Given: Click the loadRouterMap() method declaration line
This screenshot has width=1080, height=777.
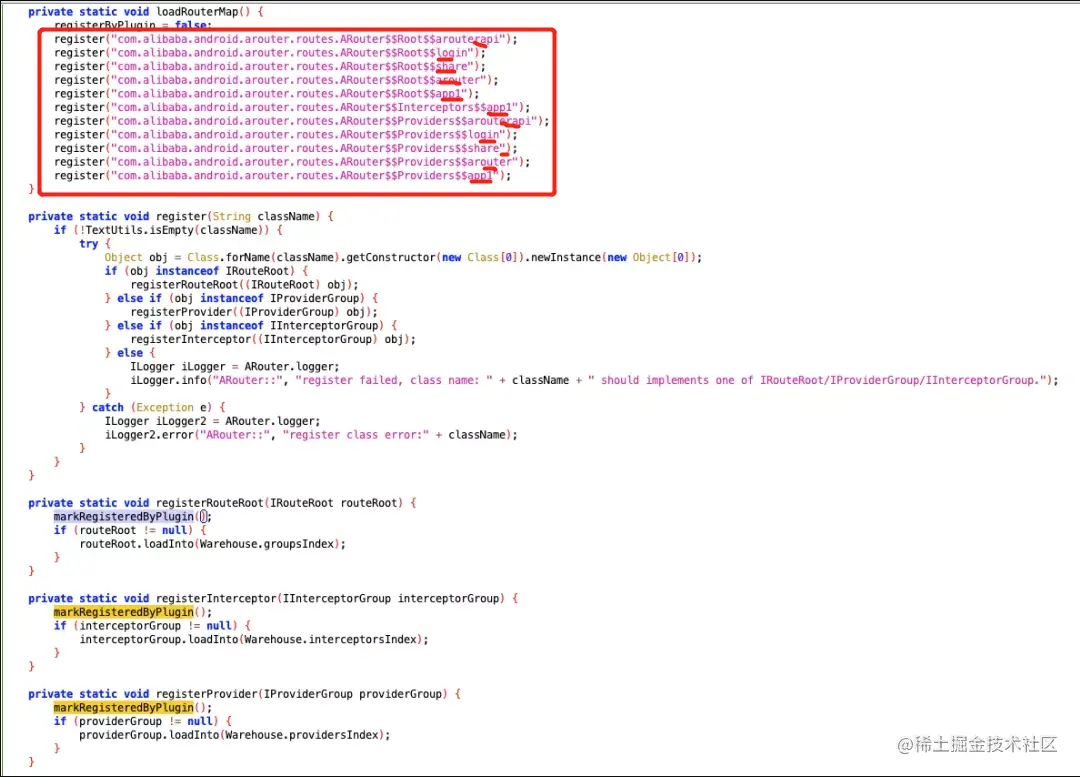Looking at the screenshot, I should 145,12.
